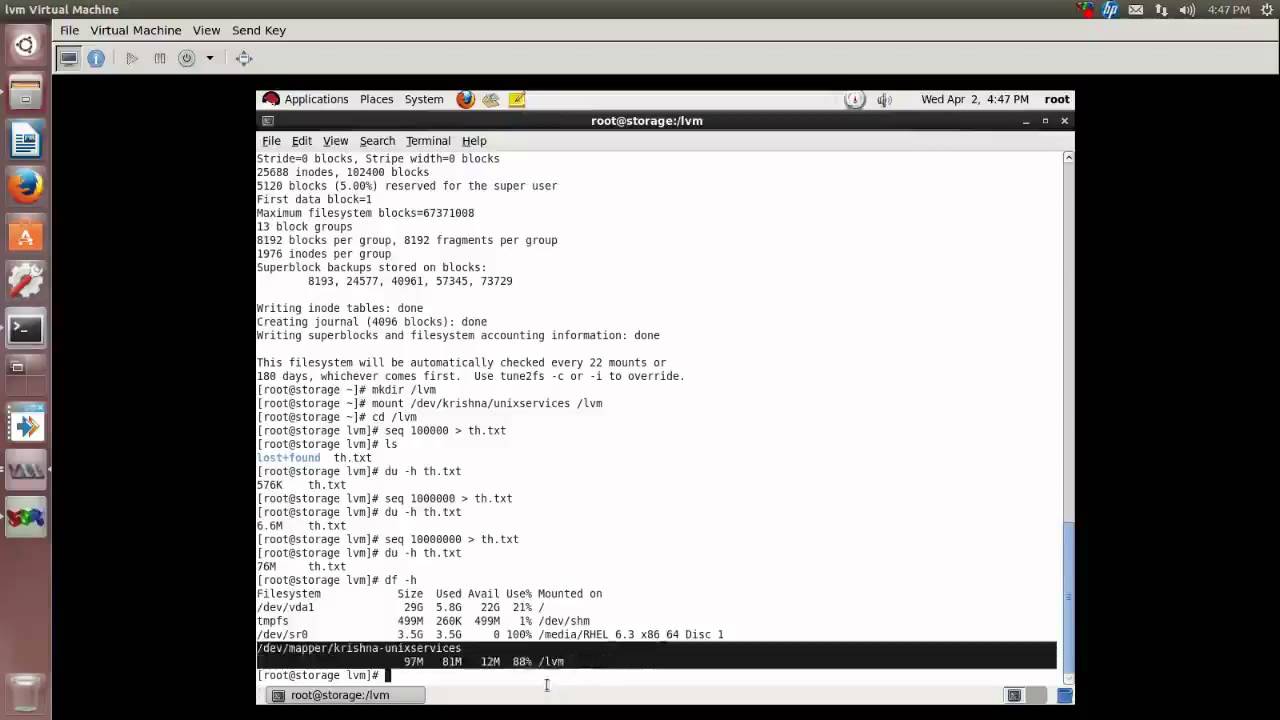This screenshot has width=1280, height=720.
Task: Open the virt-manager View menu
Action: [206, 30]
